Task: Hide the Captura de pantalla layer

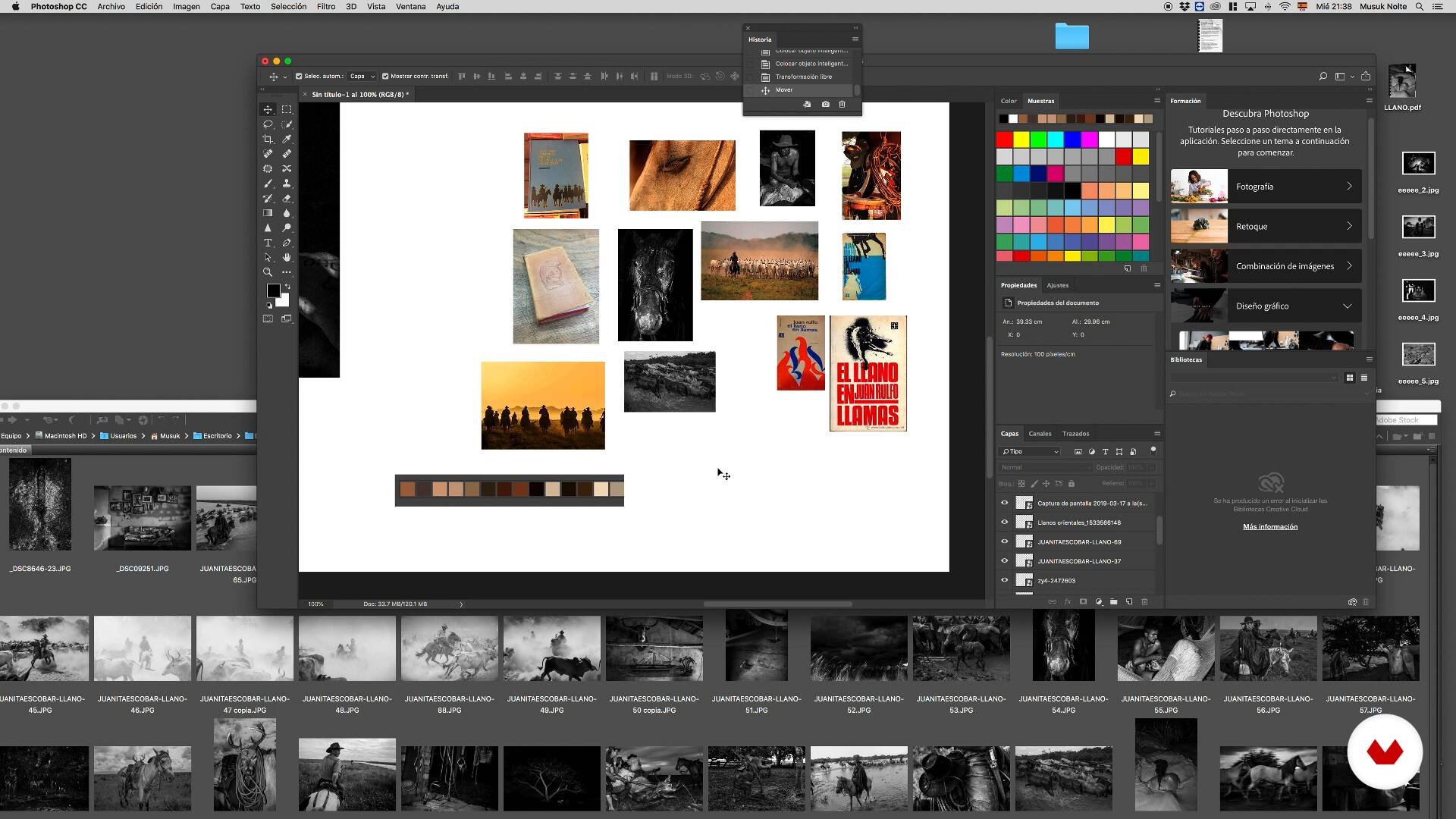Action: coord(1005,503)
